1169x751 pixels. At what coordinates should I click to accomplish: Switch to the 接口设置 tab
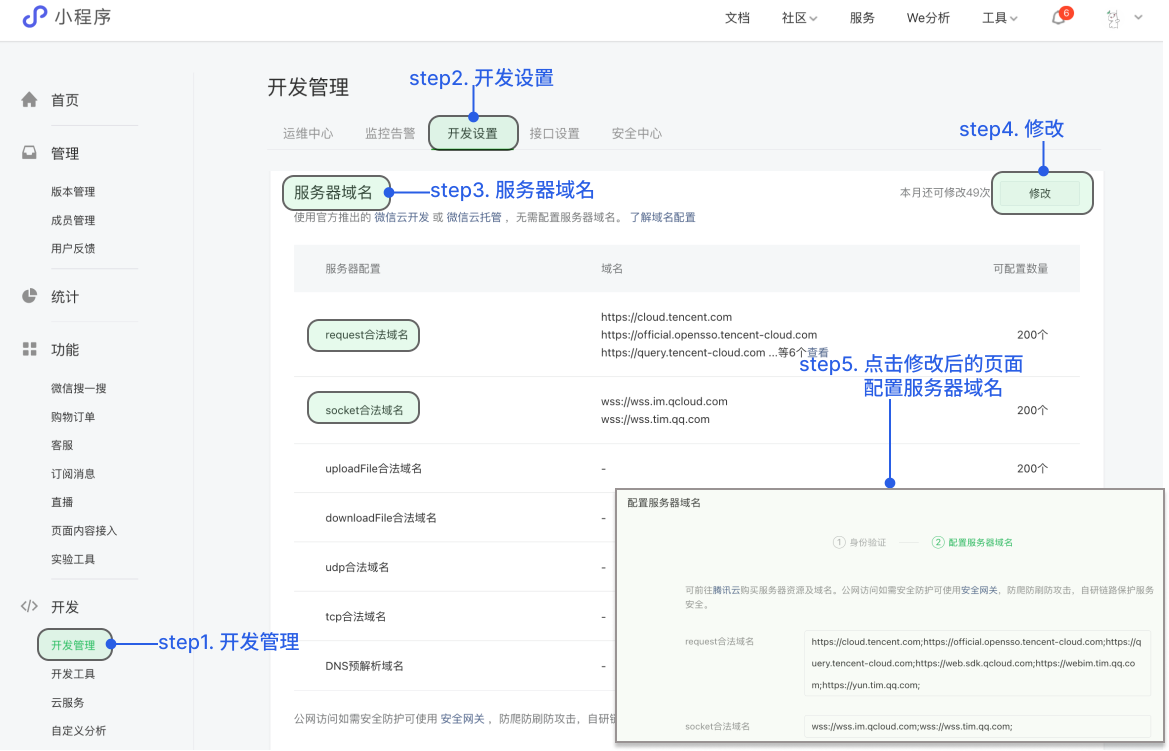pos(554,133)
